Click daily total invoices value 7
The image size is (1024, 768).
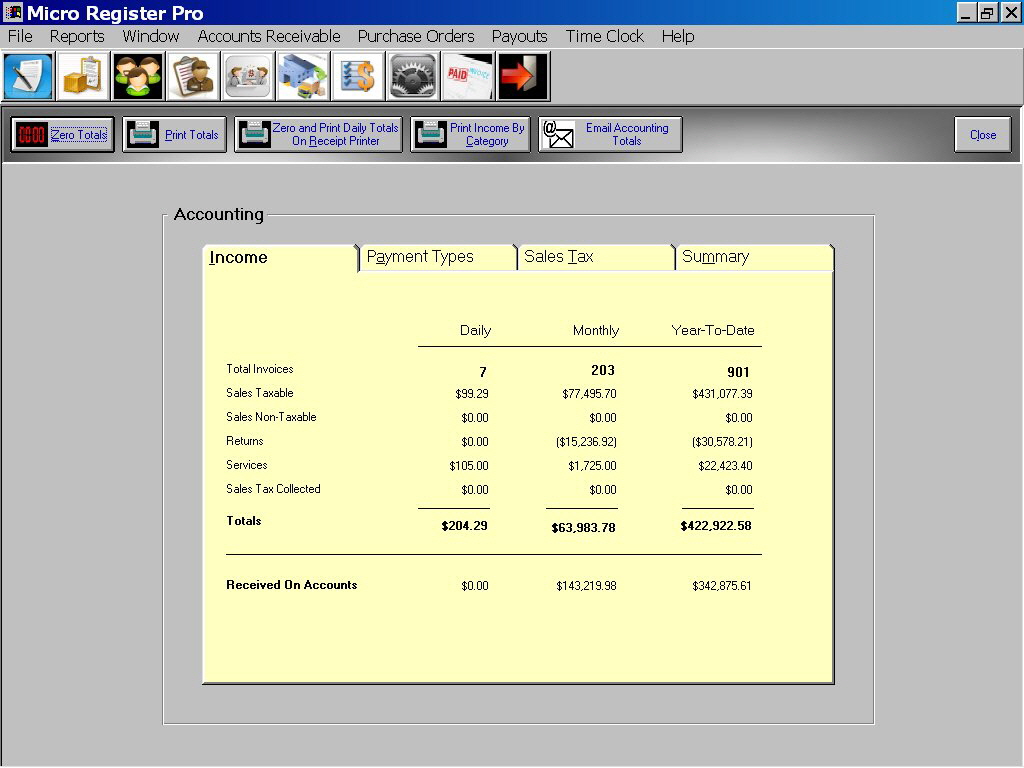483,372
